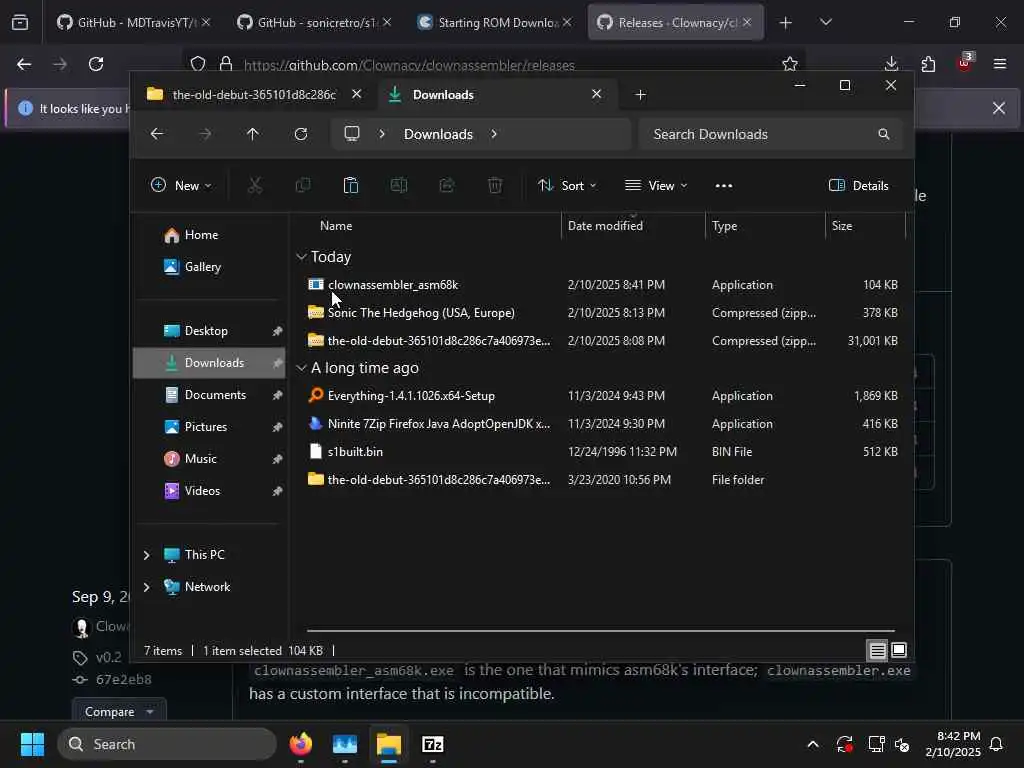
Task: Open the View dropdown
Action: click(x=656, y=185)
